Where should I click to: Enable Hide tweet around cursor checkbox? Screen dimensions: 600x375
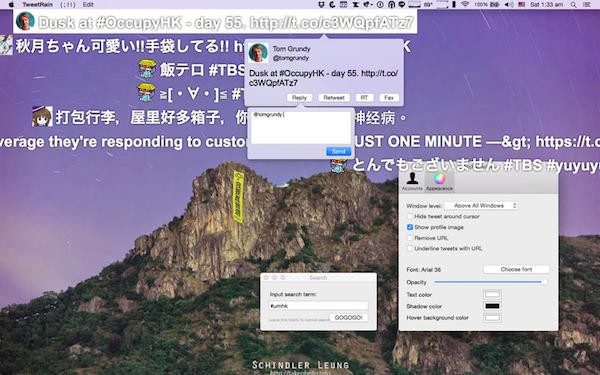(x=410, y=217)
